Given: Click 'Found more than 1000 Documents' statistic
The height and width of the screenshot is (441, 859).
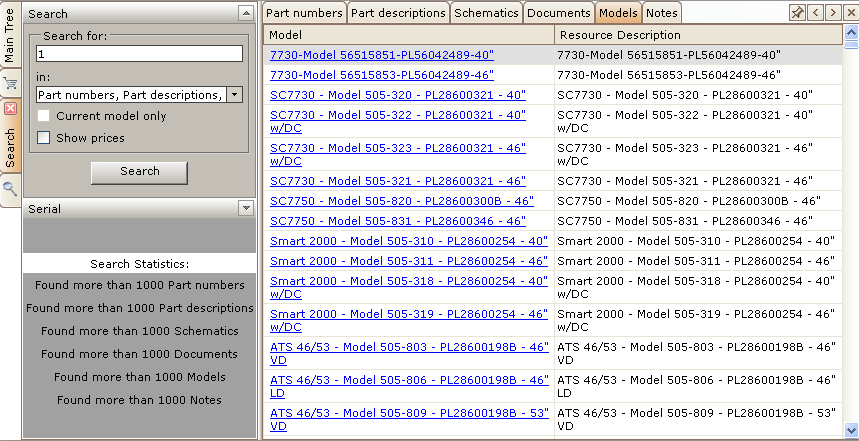Looking at the screenshot, I should point(140,354).
